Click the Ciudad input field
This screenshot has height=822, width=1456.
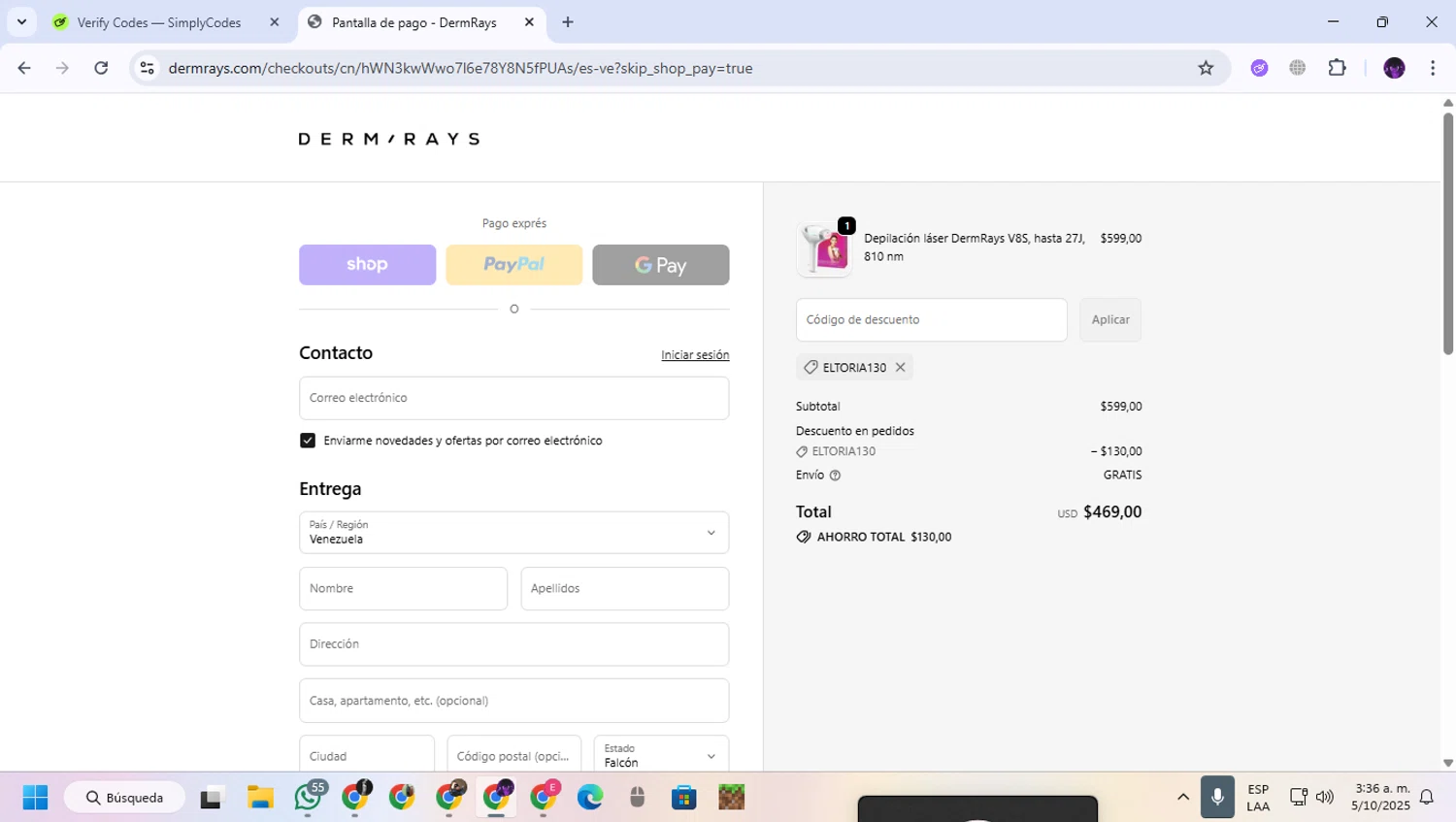tap(367, 754)
